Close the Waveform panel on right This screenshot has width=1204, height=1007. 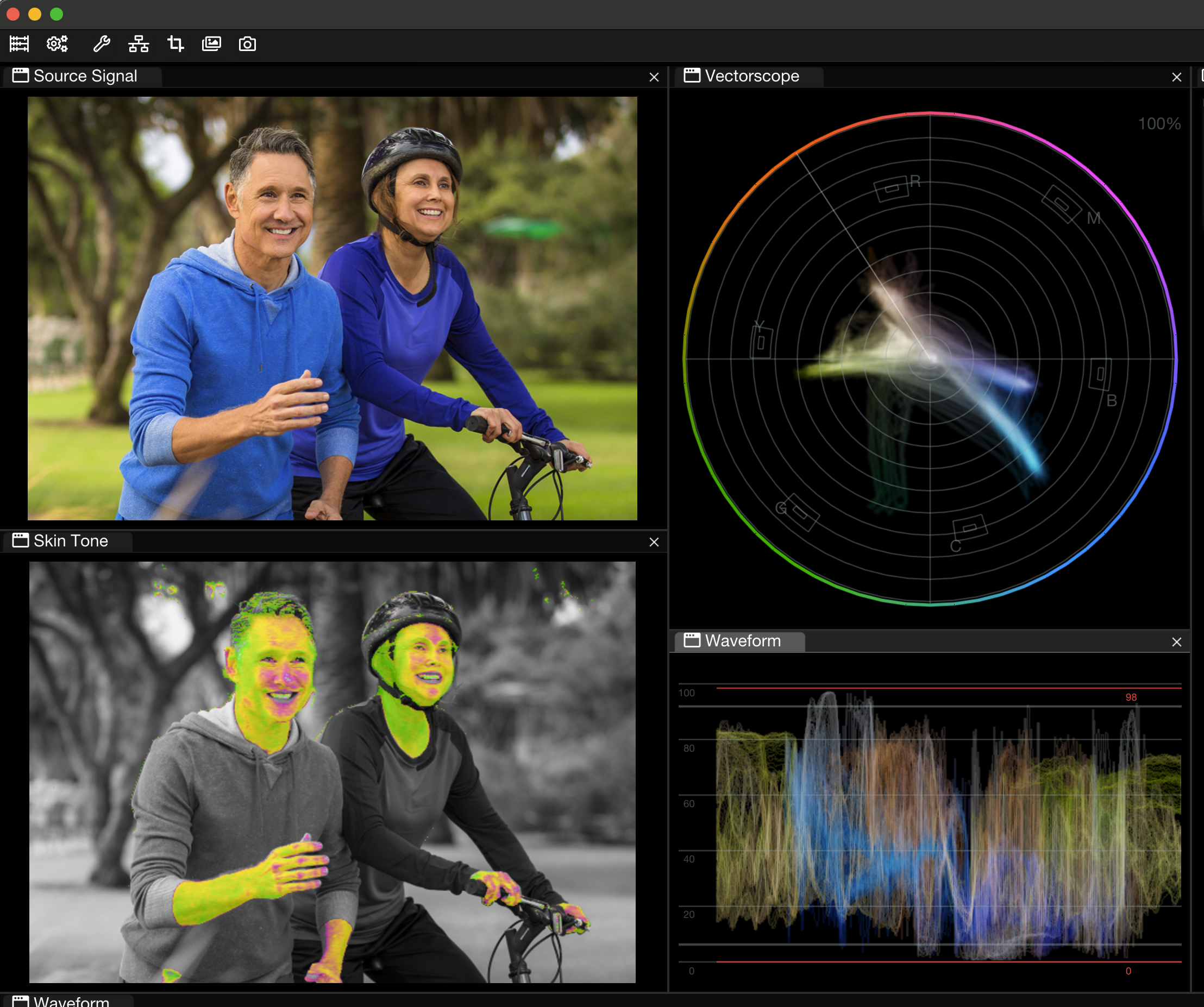pos(1177,642)
